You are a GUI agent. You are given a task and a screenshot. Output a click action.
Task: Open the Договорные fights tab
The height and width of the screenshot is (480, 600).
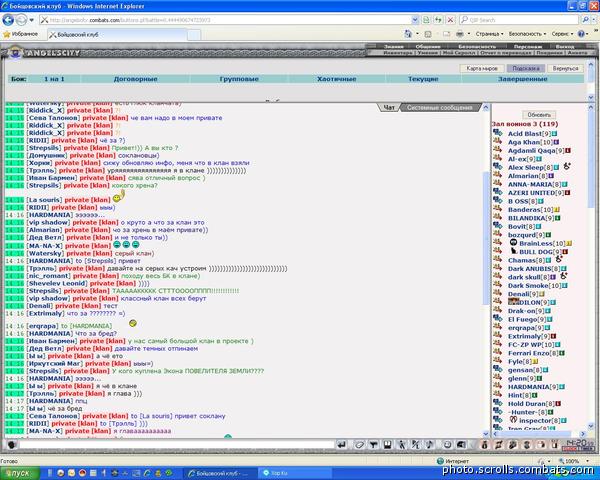(135, 79)
